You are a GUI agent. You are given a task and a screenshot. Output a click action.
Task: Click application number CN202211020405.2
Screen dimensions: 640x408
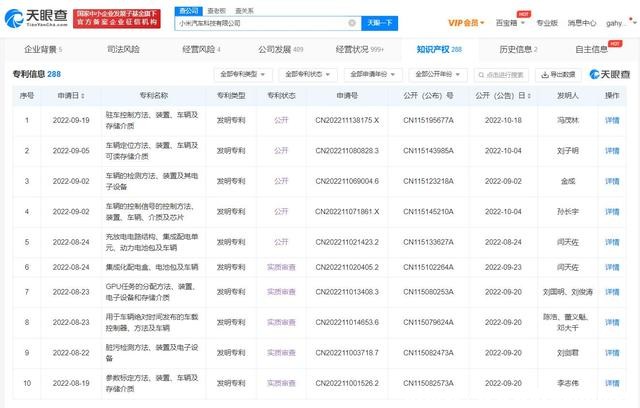pyautogui.click(x=347, y=267)
